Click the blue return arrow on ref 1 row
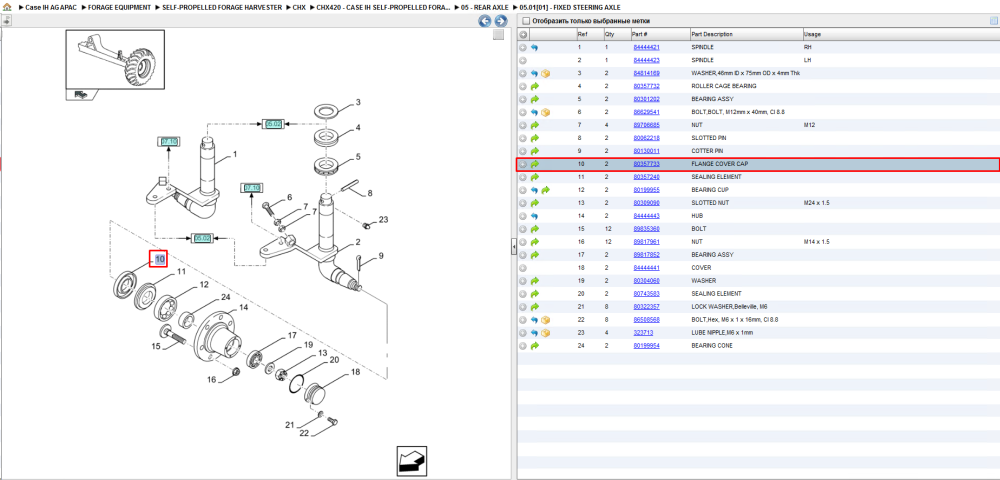Screen dimensions: 1000x480 (534, 47)
